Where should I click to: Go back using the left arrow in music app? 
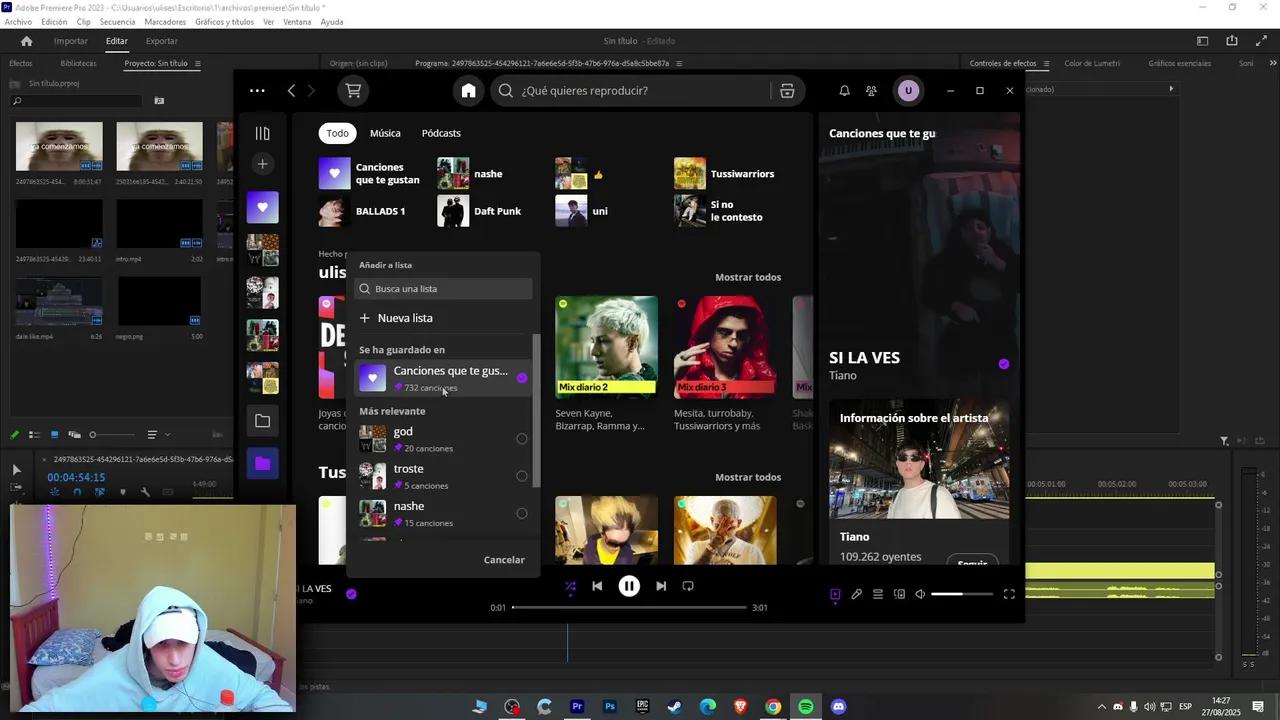click(291, 90)
